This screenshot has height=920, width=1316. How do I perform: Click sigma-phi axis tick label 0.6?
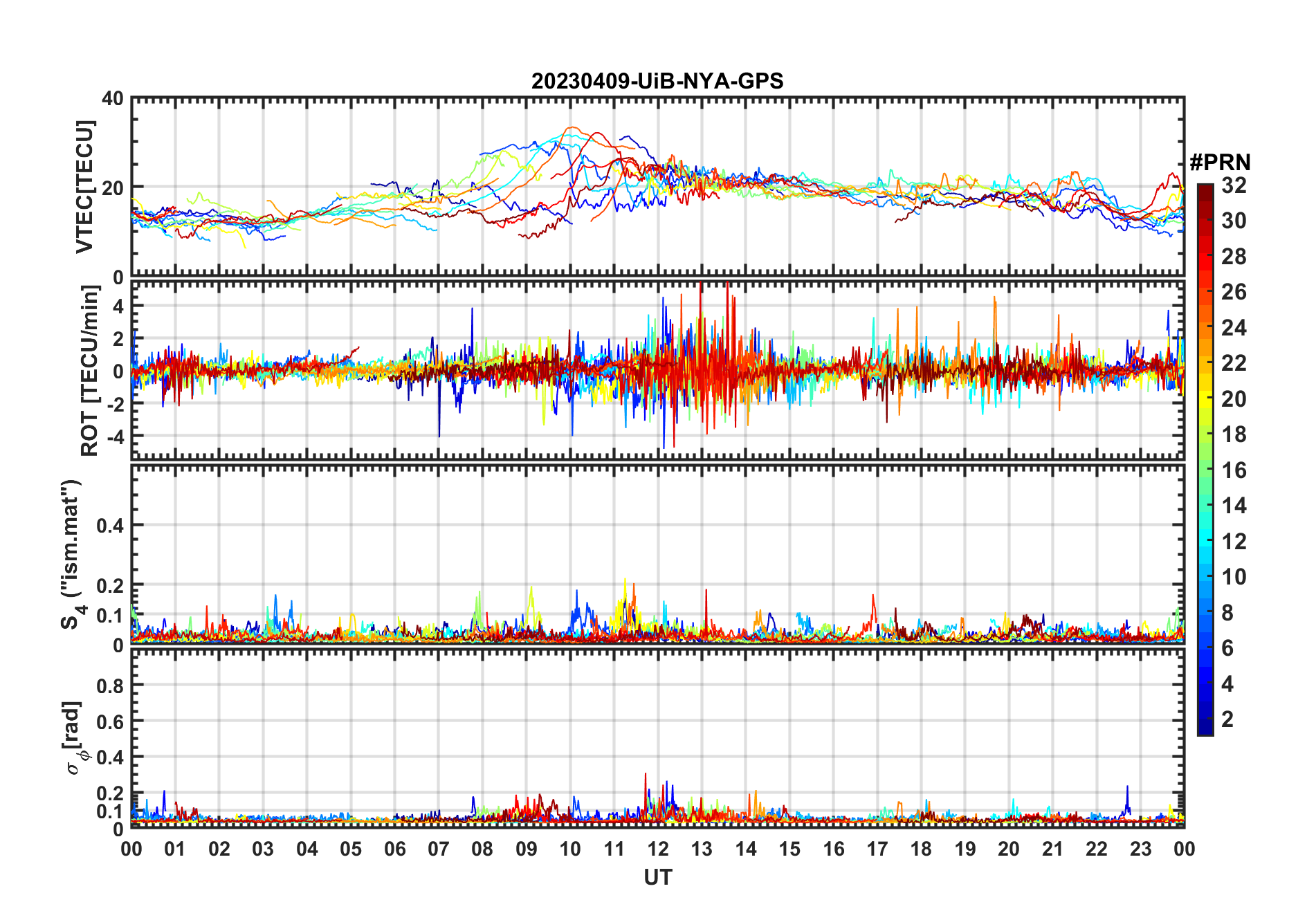click(110, 721)
